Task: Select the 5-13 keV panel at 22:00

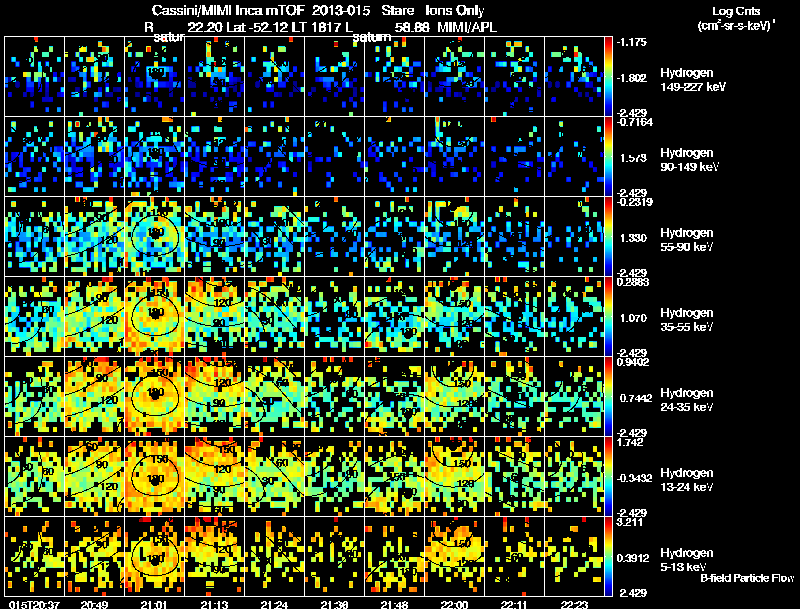Action: click(455, 556)
